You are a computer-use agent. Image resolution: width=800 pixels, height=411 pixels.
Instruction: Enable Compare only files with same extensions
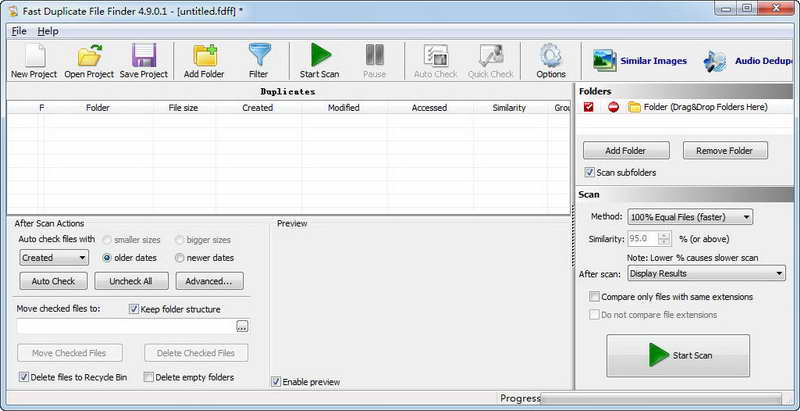pyautogui.click(x=594, y=296)
